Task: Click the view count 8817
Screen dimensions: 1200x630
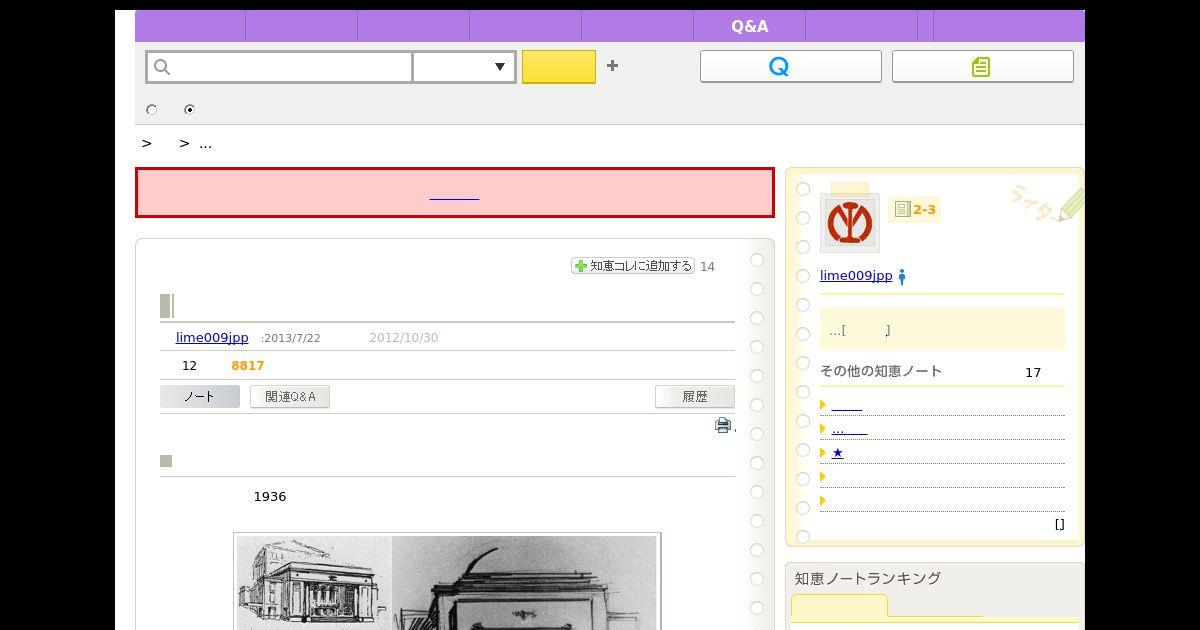Action: pos(248,366)
